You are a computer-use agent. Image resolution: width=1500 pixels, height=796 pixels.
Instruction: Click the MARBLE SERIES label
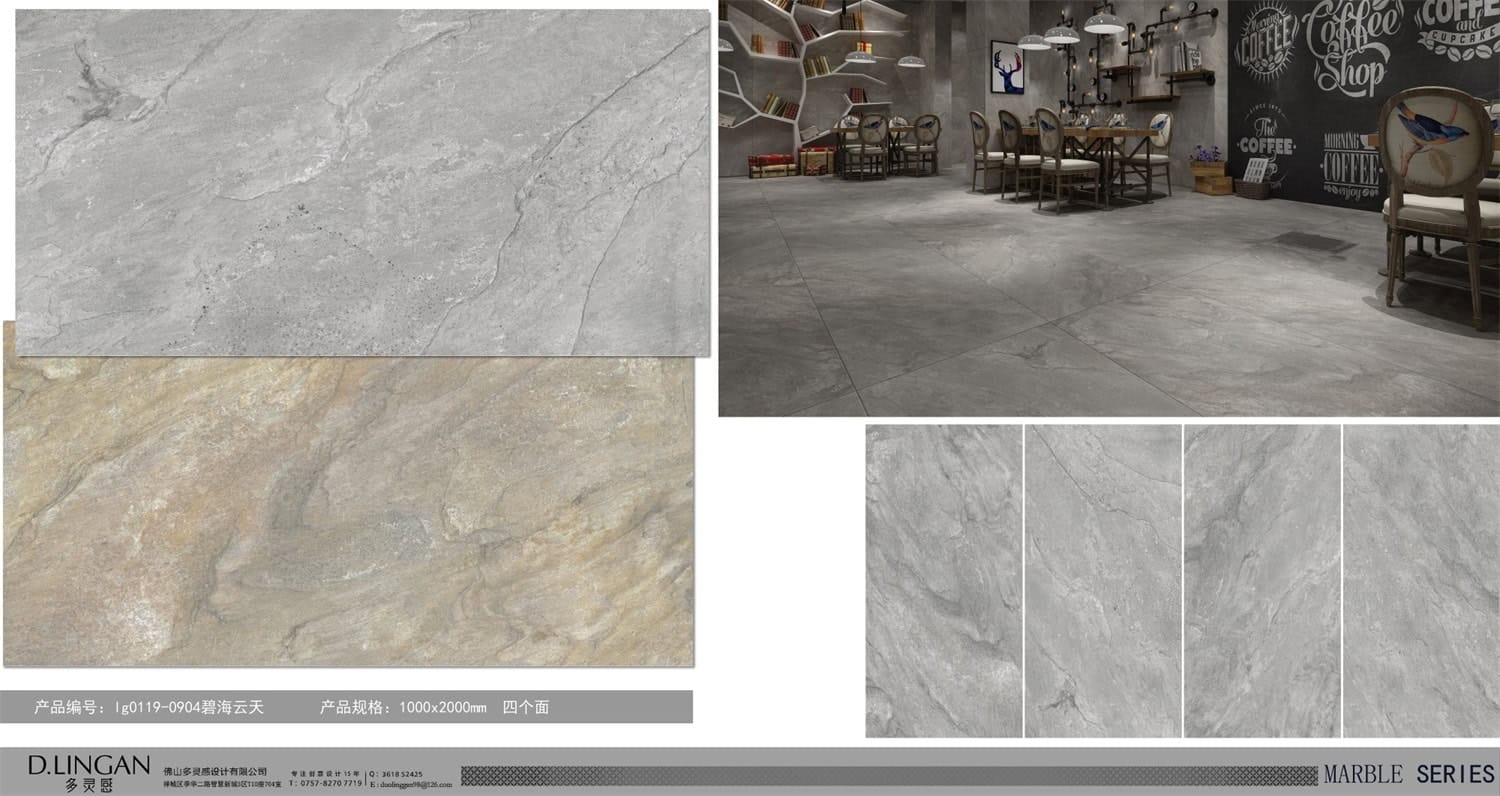[x=1408, y=774]
